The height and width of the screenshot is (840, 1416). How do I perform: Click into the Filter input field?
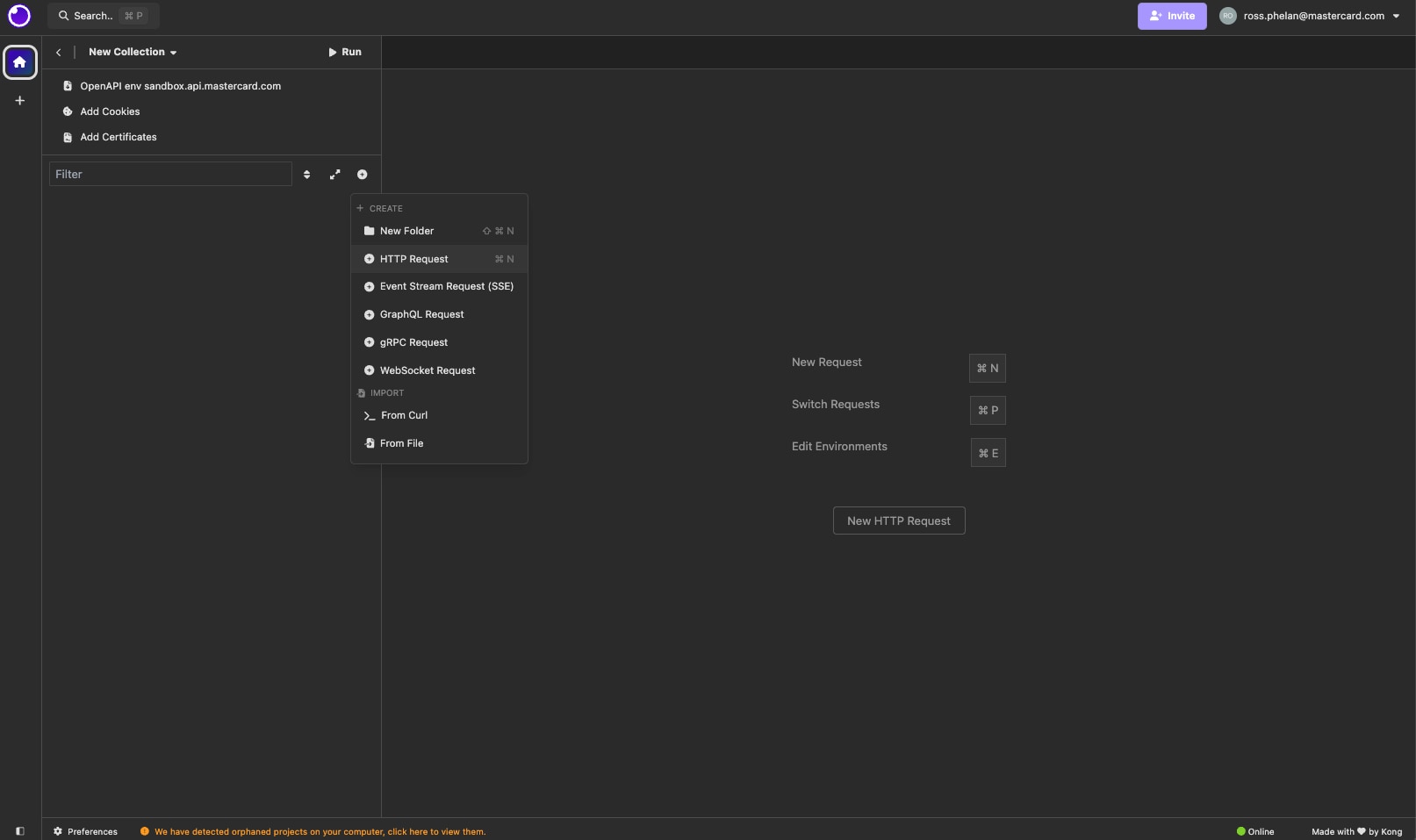(170, 175)
